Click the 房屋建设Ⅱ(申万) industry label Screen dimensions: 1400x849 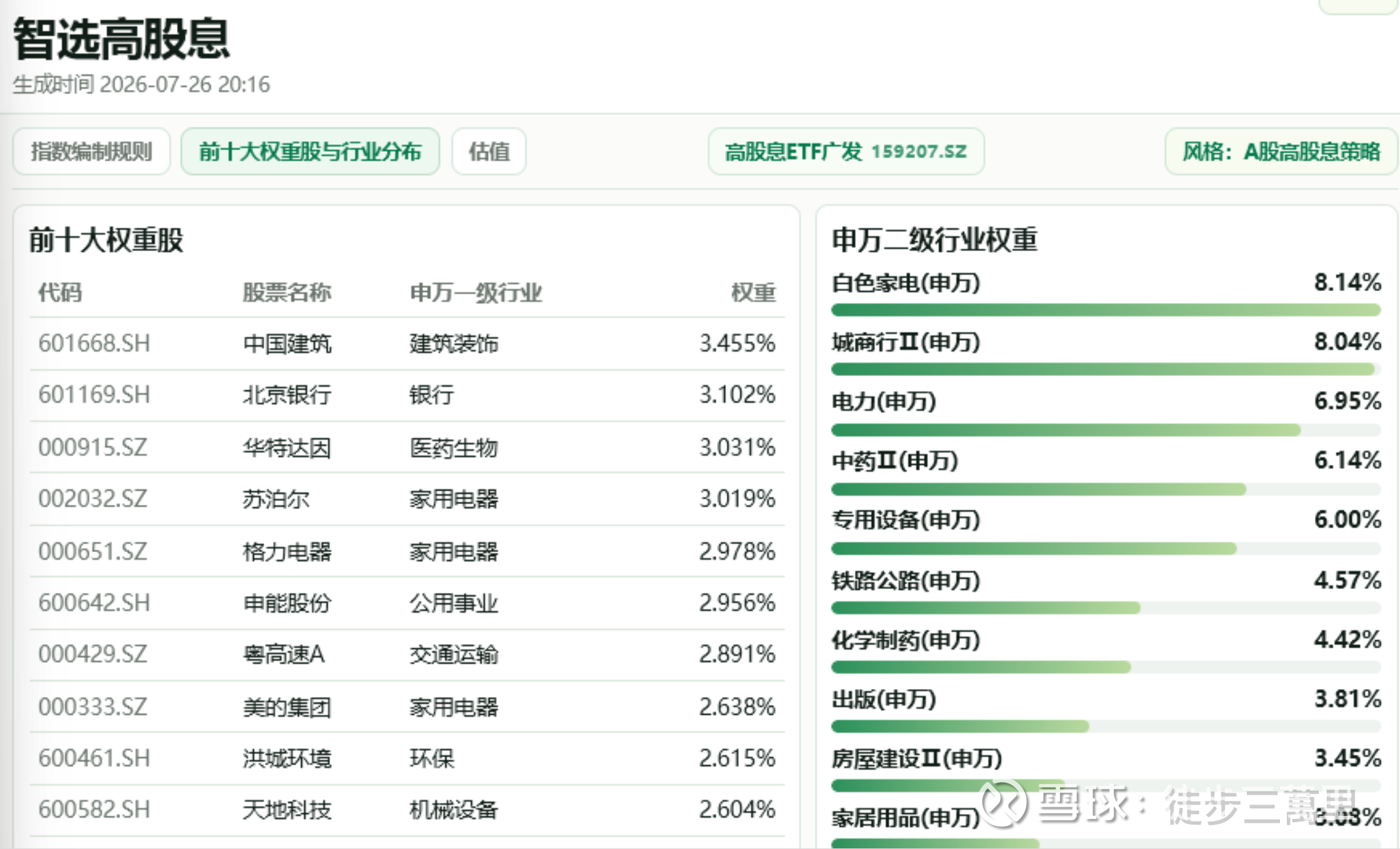point(917,758)
